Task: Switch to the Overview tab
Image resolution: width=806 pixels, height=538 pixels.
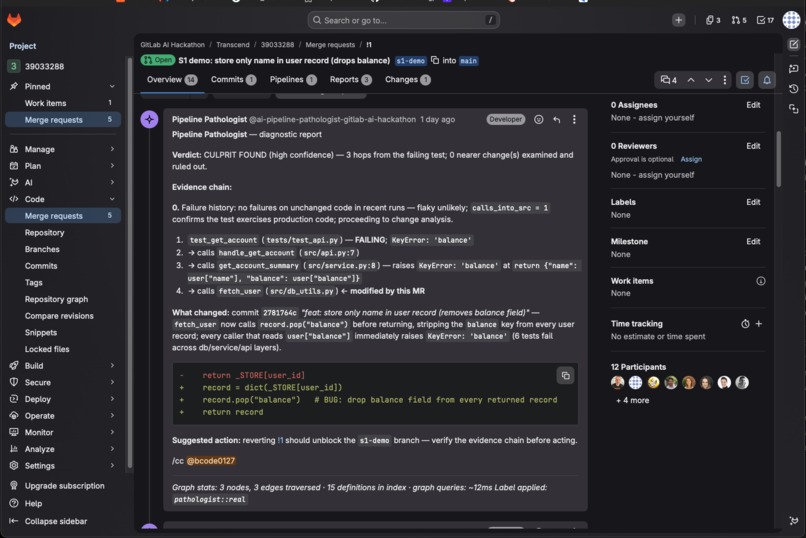Action: click(172, 80)
